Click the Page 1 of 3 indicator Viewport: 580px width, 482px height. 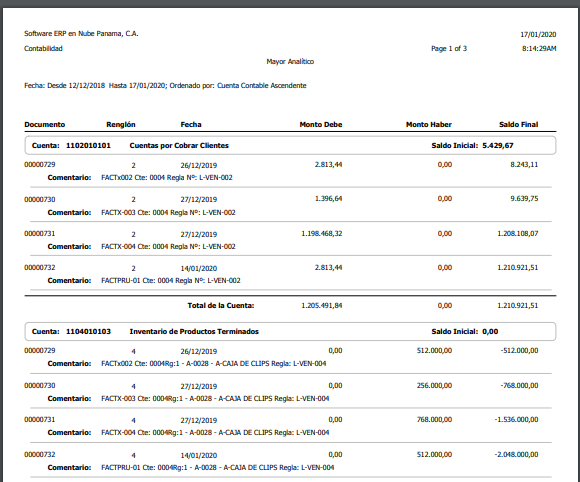(x=449, y=48)
